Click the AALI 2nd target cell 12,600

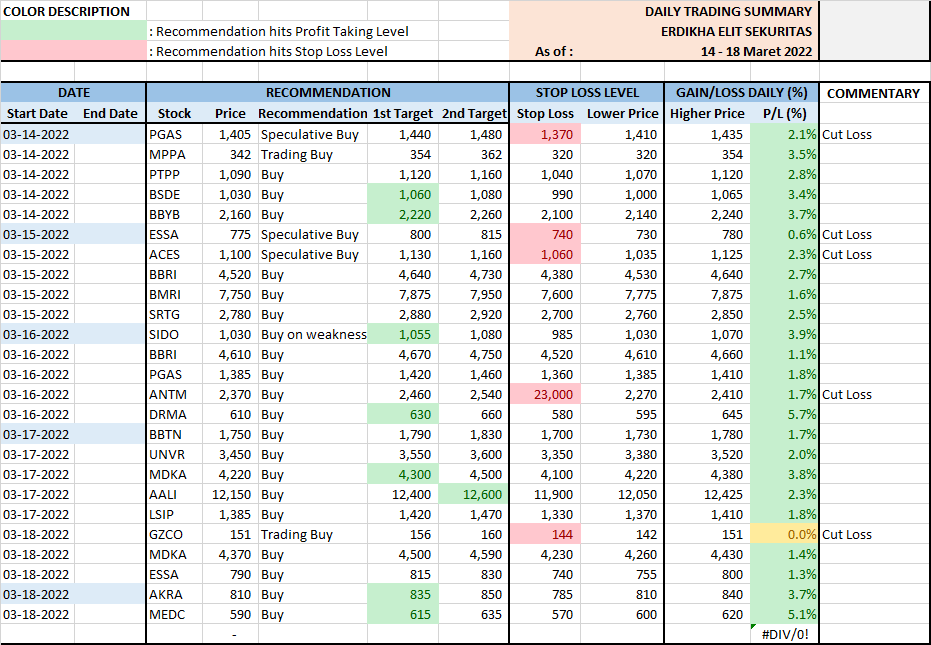(474, 494)
